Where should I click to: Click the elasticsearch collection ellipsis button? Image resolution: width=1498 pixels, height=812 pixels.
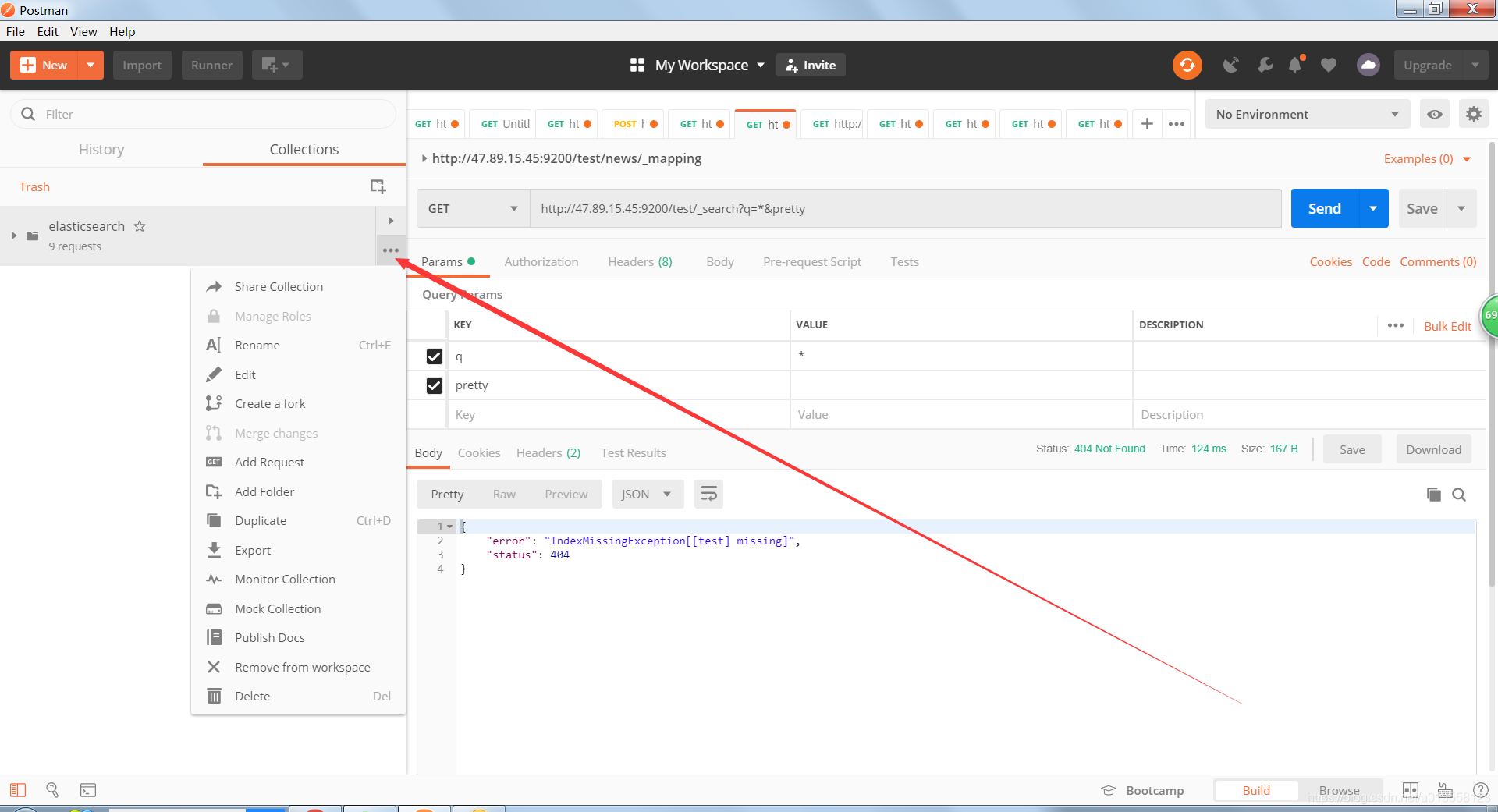tap(391, 250)
